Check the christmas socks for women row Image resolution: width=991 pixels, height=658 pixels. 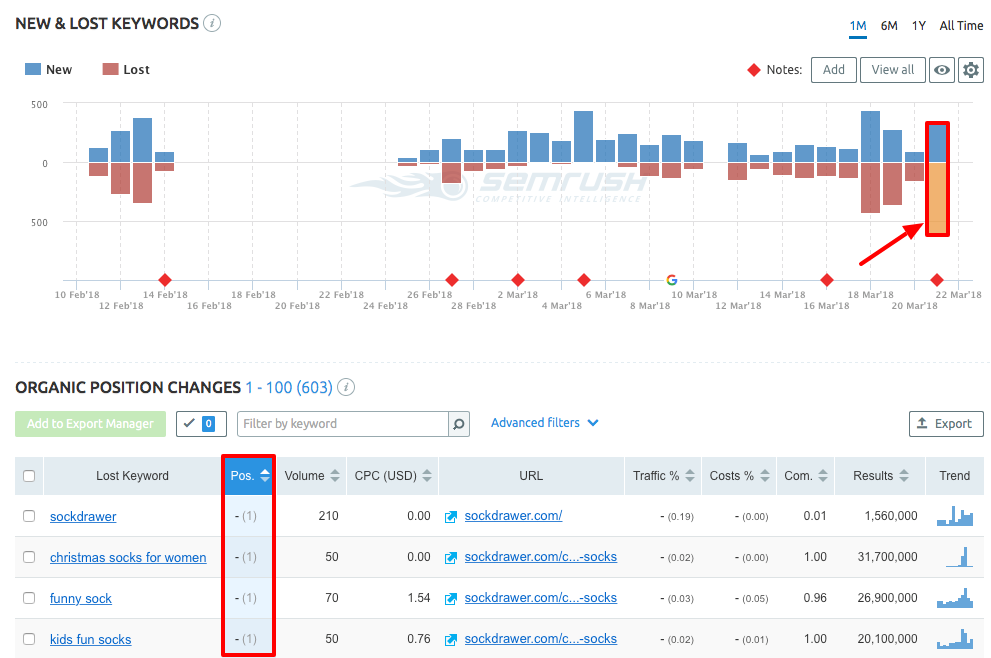click(x=29, y=557)
